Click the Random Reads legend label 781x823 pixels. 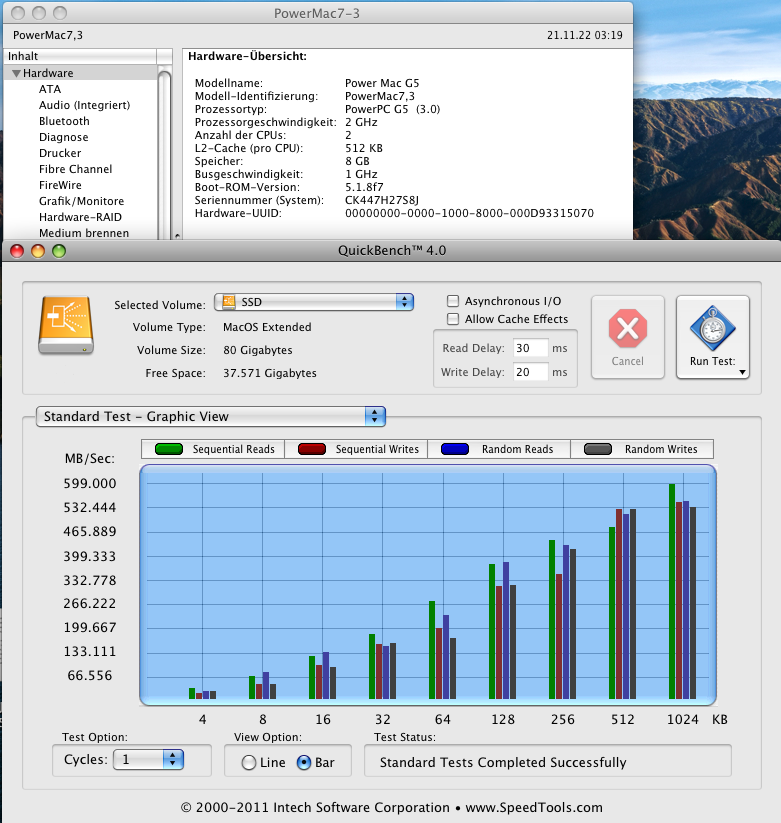click(518, 449)
